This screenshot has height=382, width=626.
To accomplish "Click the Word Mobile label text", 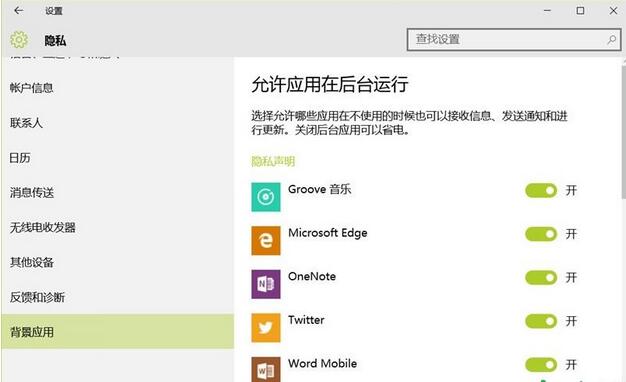I will 323,363.
